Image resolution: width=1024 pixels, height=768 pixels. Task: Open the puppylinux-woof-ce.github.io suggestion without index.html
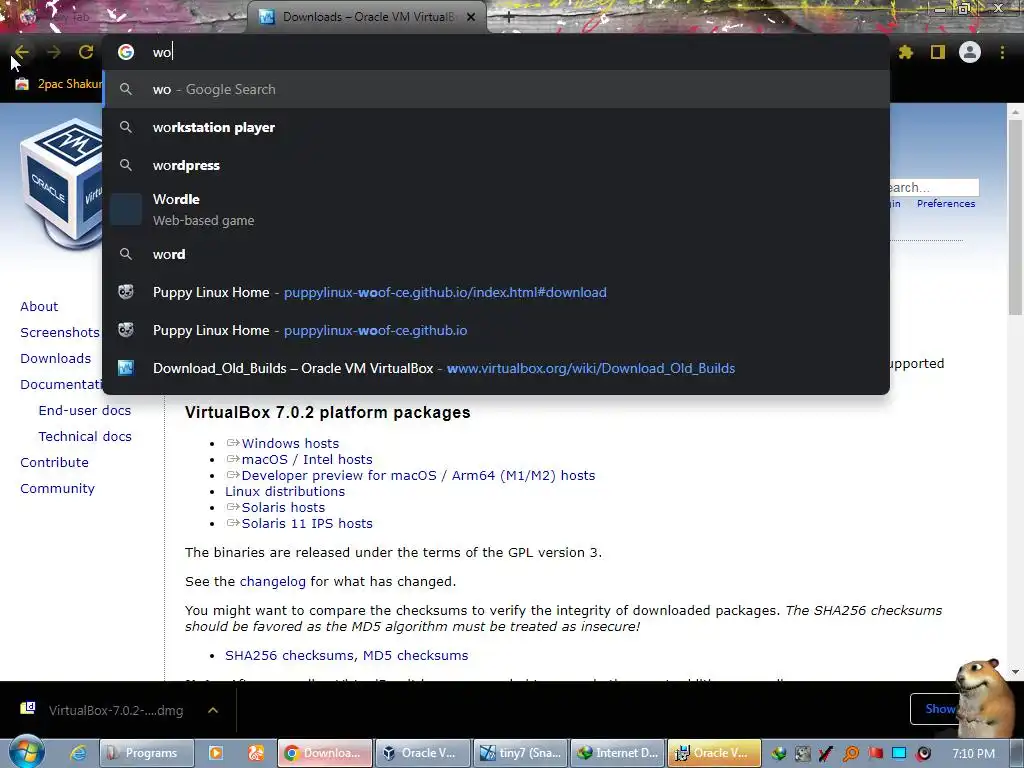click(x=496, y=330)
